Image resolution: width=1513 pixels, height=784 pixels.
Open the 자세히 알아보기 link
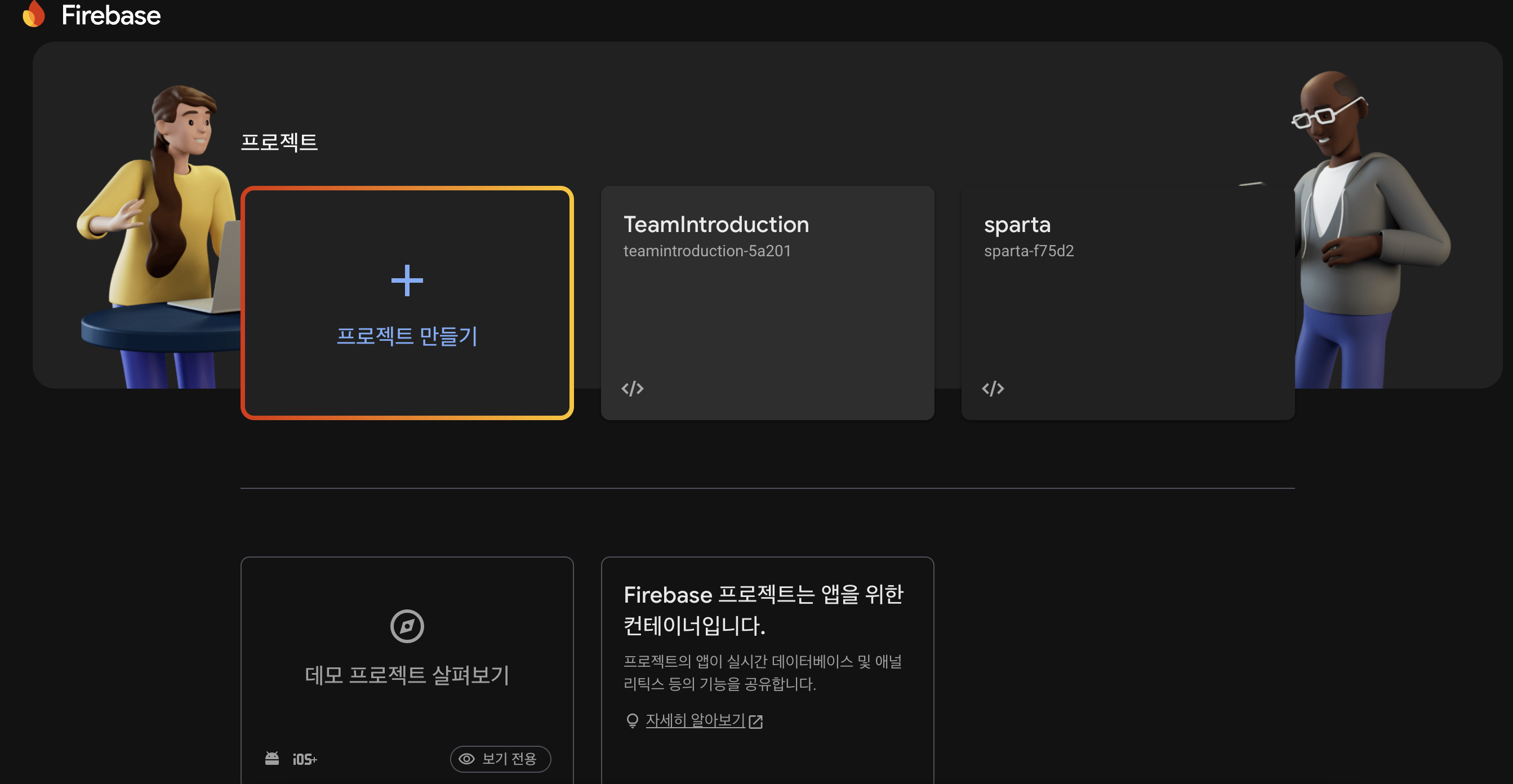pyautogui.click(x=695, y=720)
